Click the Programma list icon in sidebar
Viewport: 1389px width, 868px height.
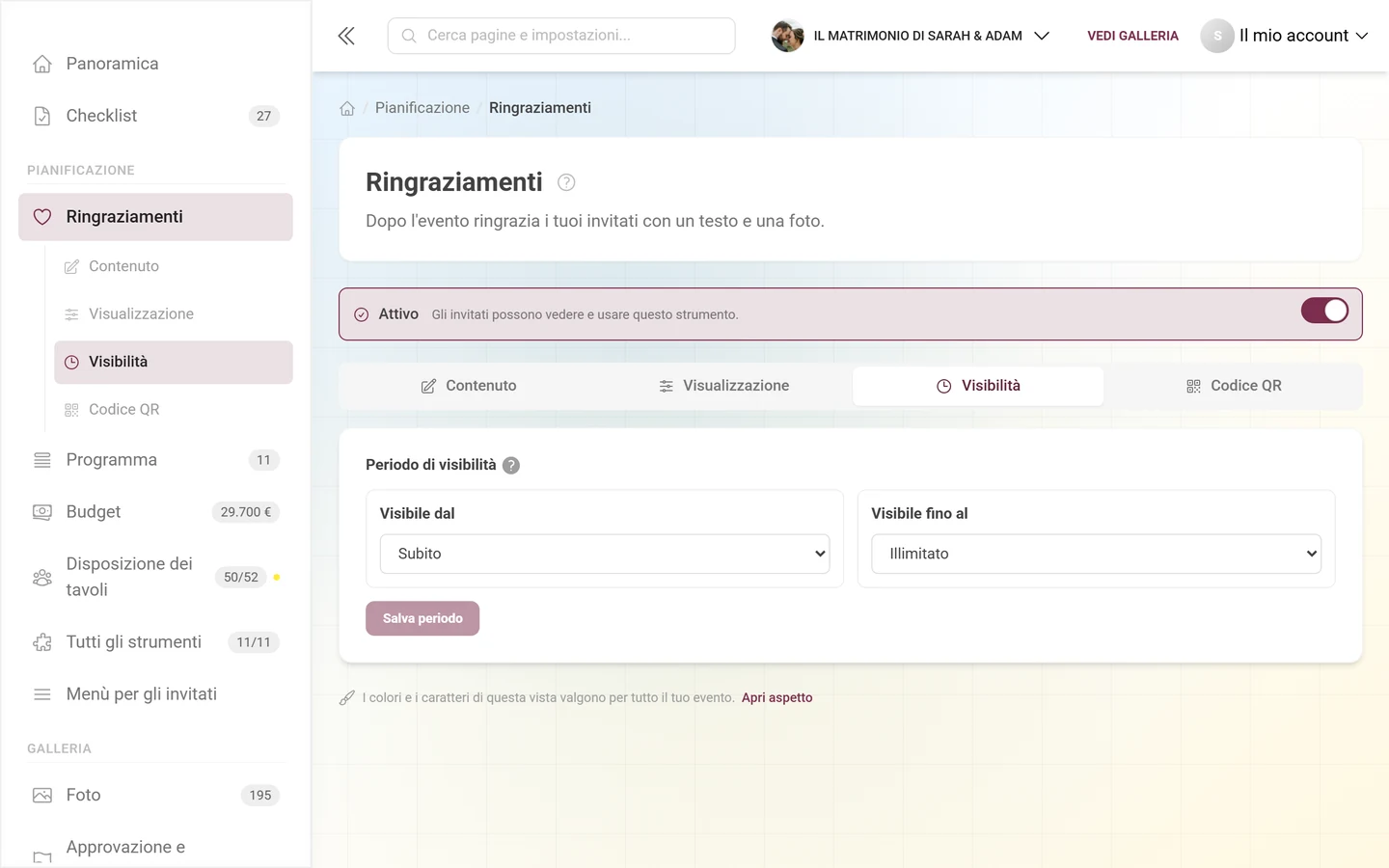[42, 460]
